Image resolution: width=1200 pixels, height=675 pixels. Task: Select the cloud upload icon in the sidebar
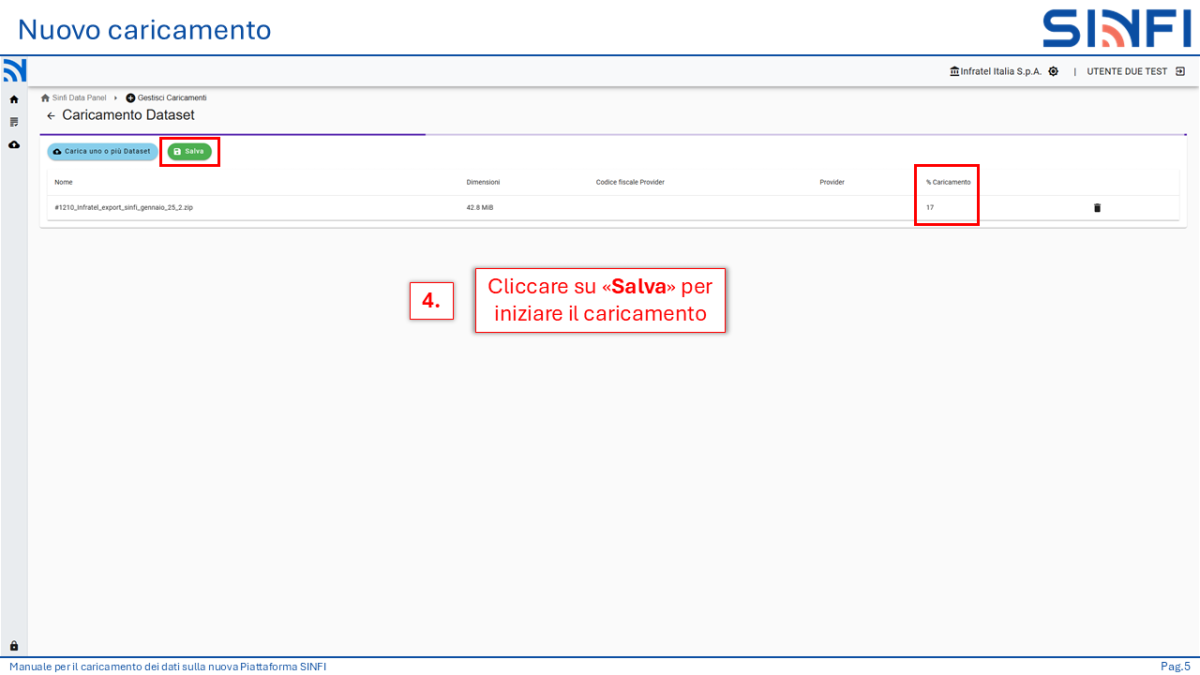pos(14,145)
